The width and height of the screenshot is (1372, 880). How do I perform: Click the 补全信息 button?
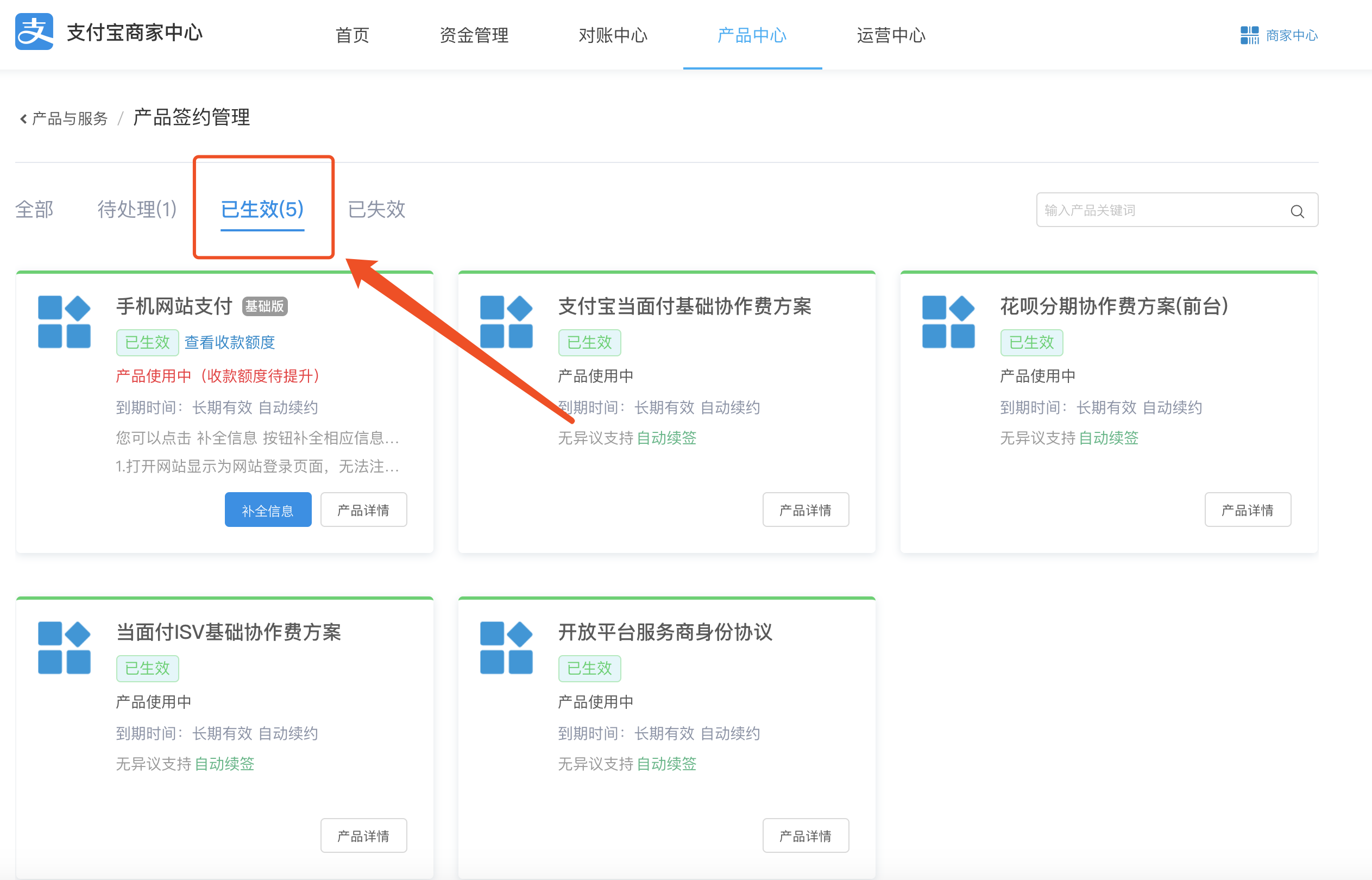click(267, 510)
